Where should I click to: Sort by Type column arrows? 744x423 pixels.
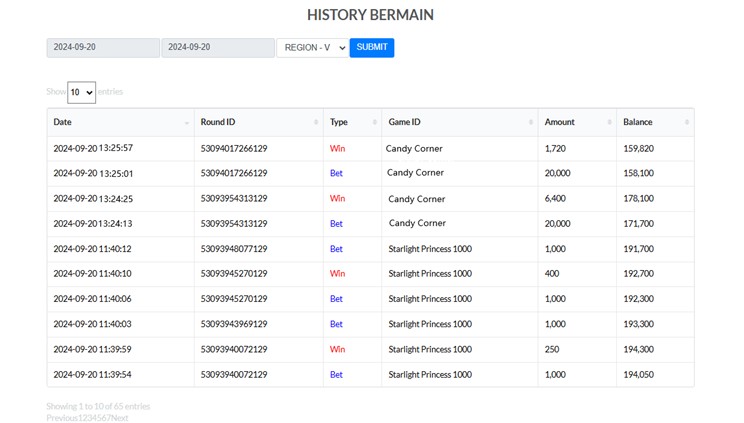(374, 122)
